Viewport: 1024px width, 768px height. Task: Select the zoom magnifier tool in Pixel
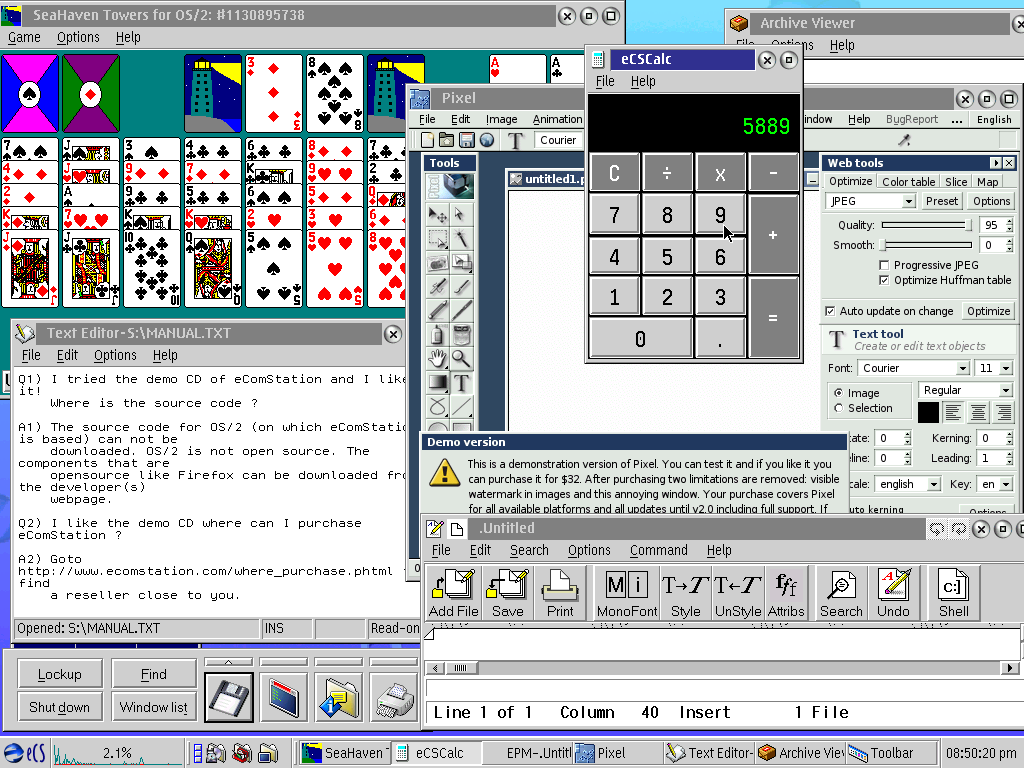pyautogui.click(x=461, y=358)
